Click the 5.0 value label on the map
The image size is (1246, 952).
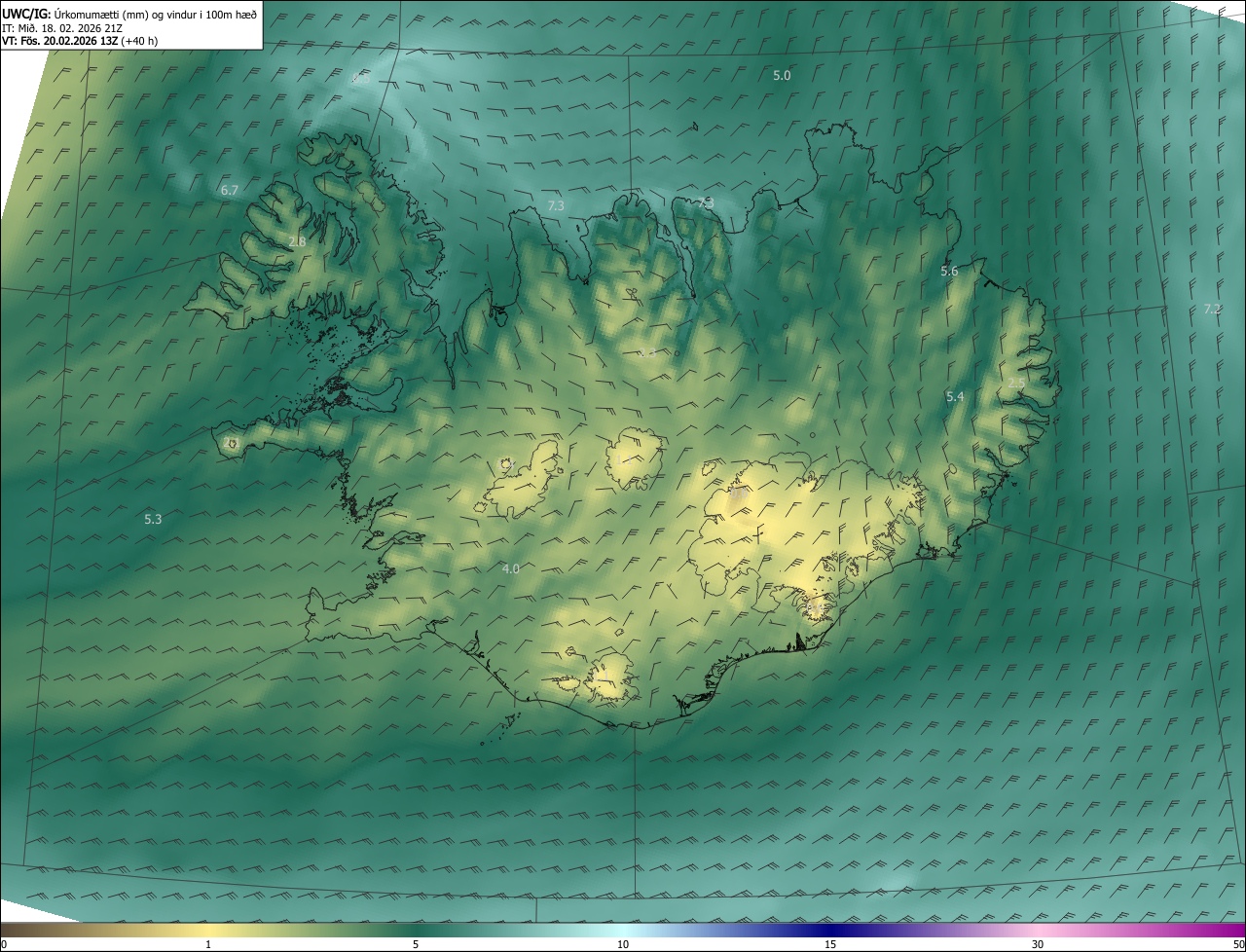click(x=782, y=75)
